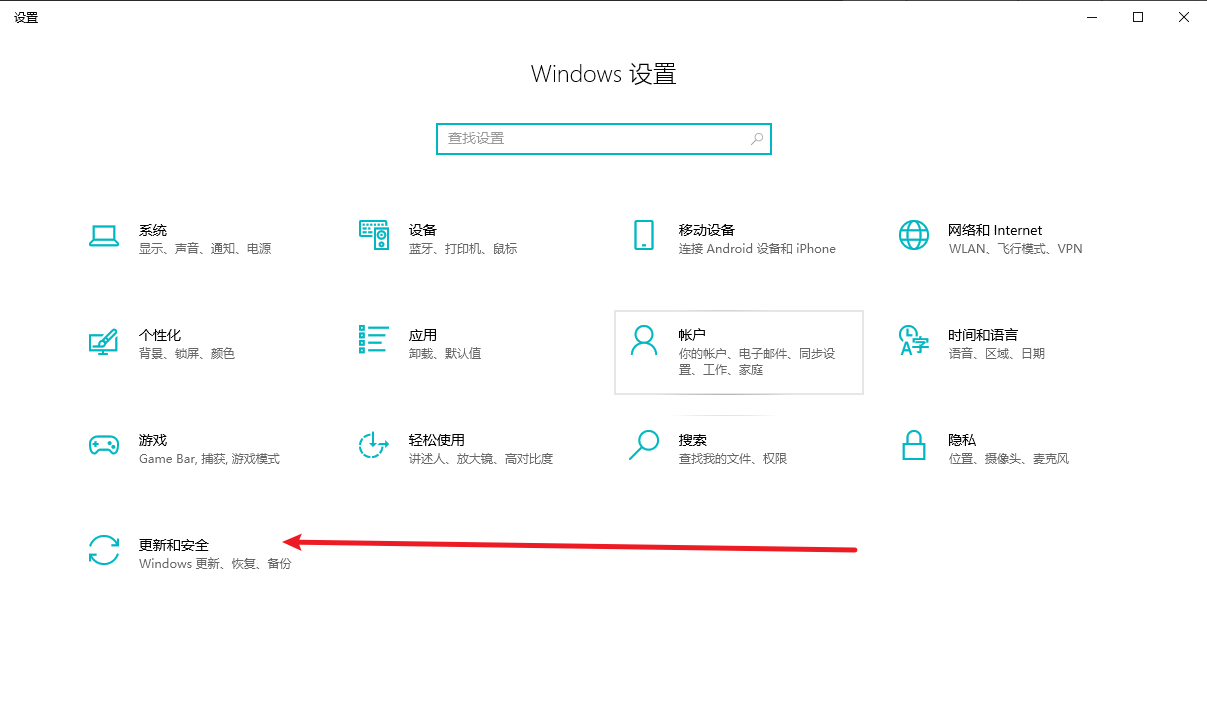
Task: Open the 设备 settings title
Action: tap(423, 230)
